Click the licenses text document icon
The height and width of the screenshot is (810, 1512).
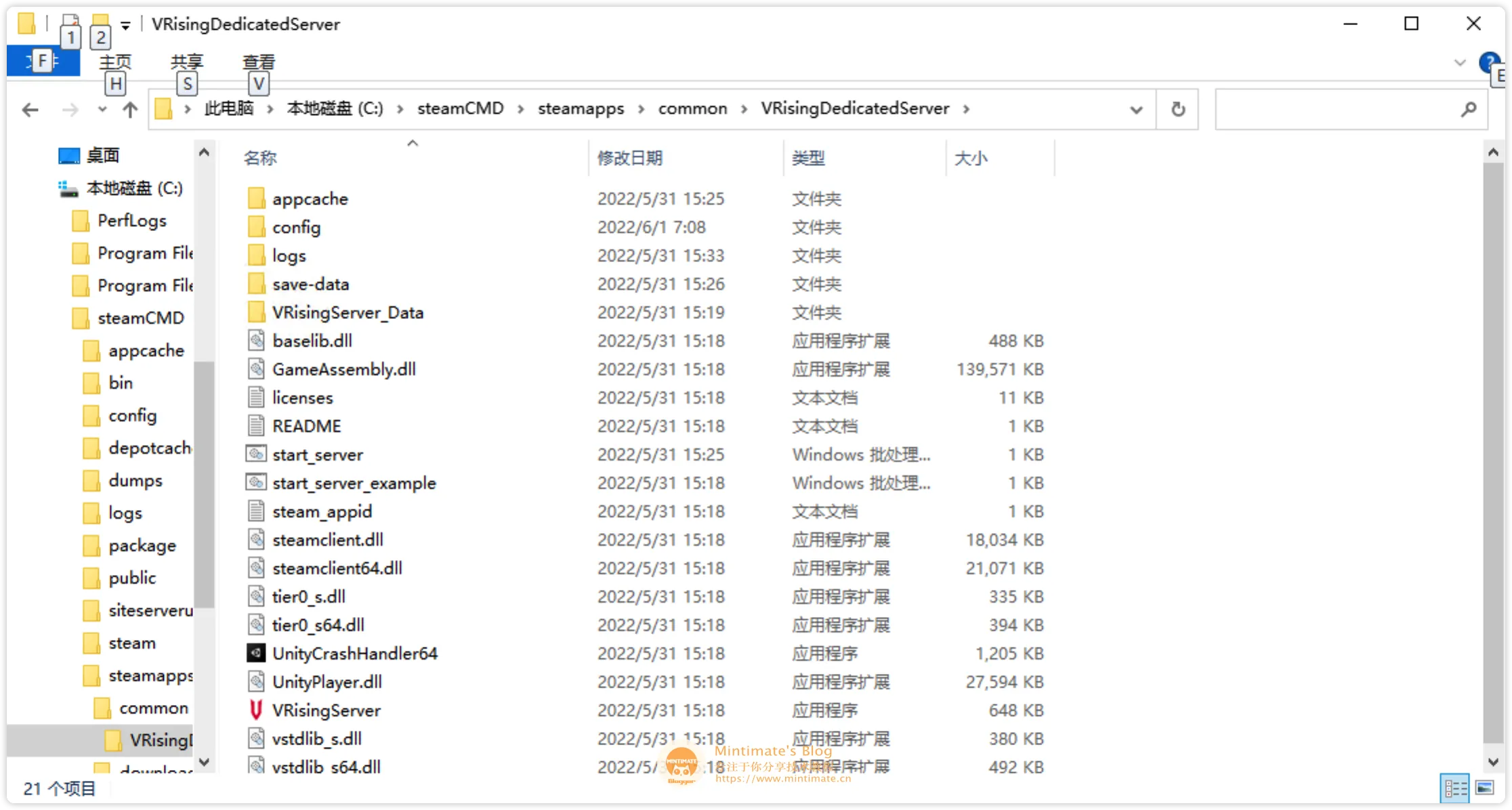point(255,397)
